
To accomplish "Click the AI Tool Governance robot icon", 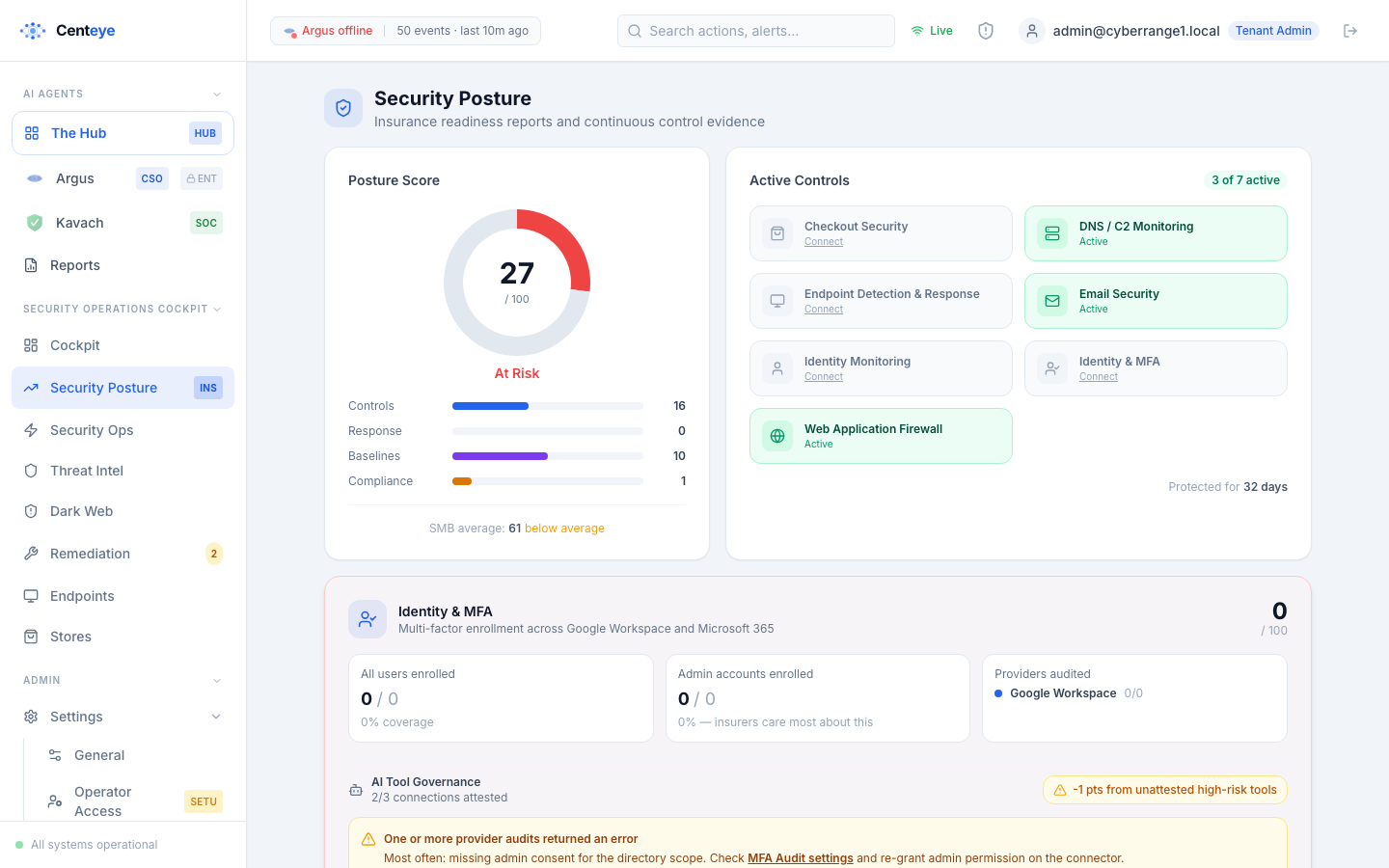I will coord(356,790).
